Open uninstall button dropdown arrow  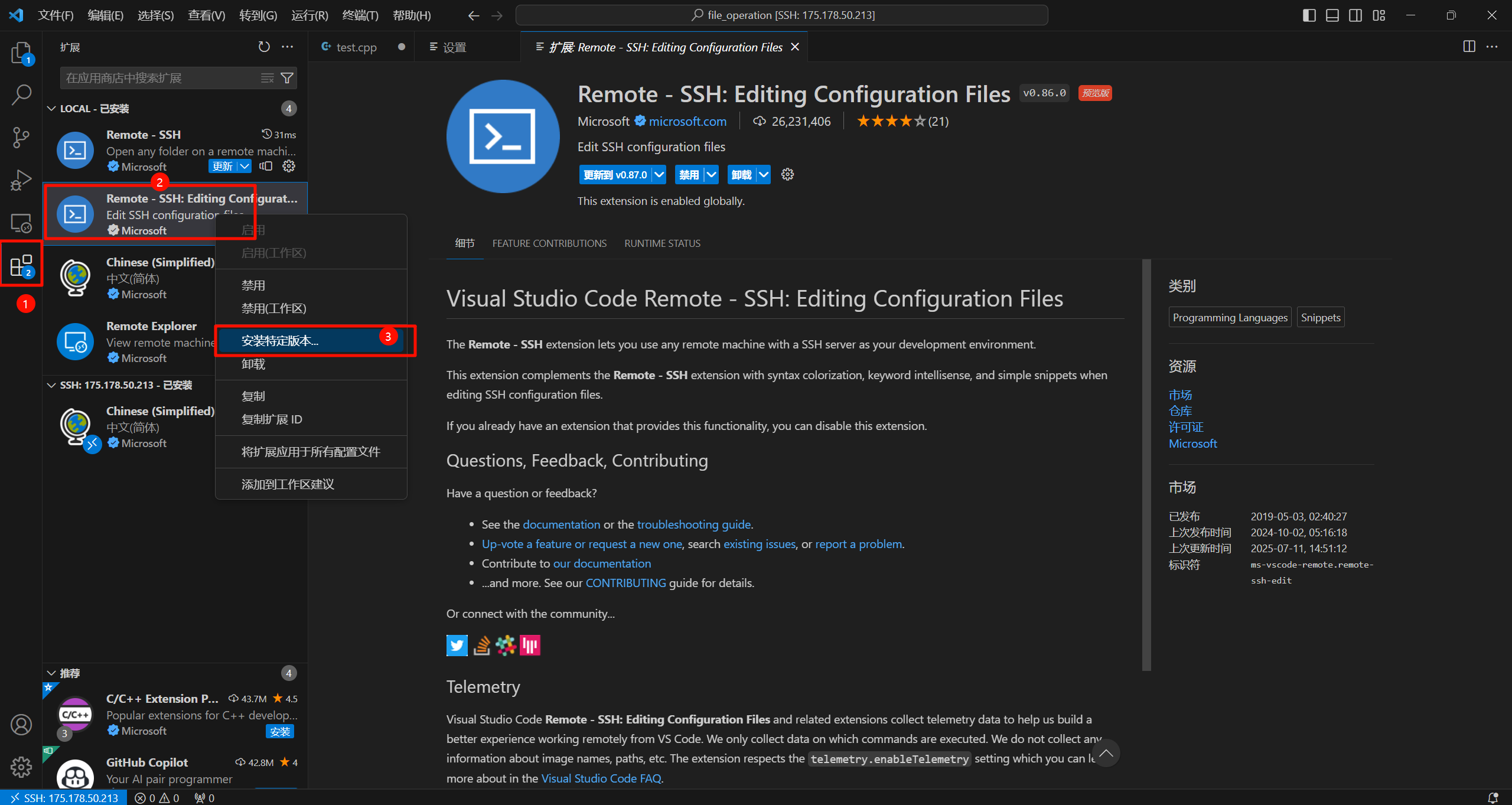point(764,175)
